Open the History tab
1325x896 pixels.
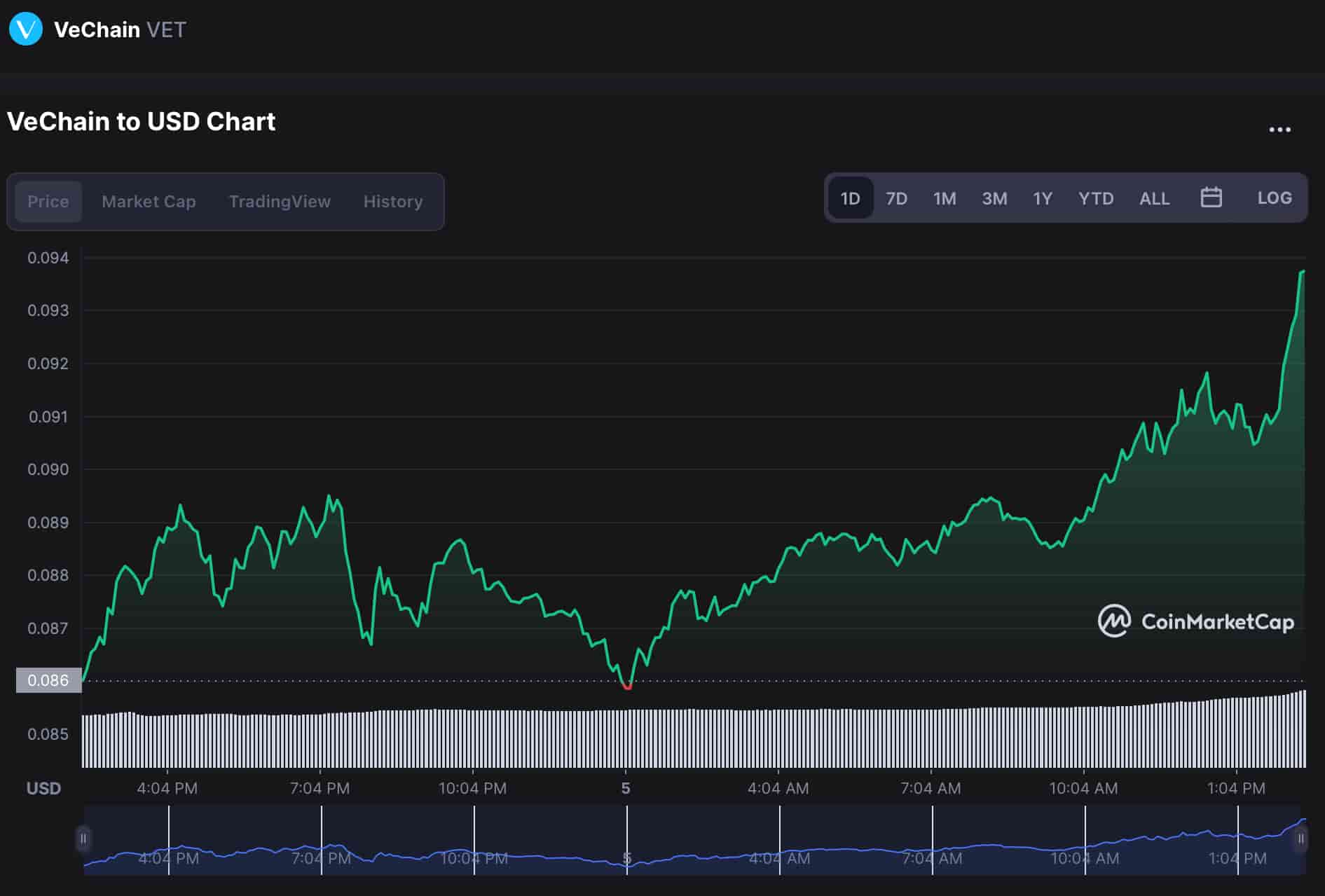[x=392, y=201]
